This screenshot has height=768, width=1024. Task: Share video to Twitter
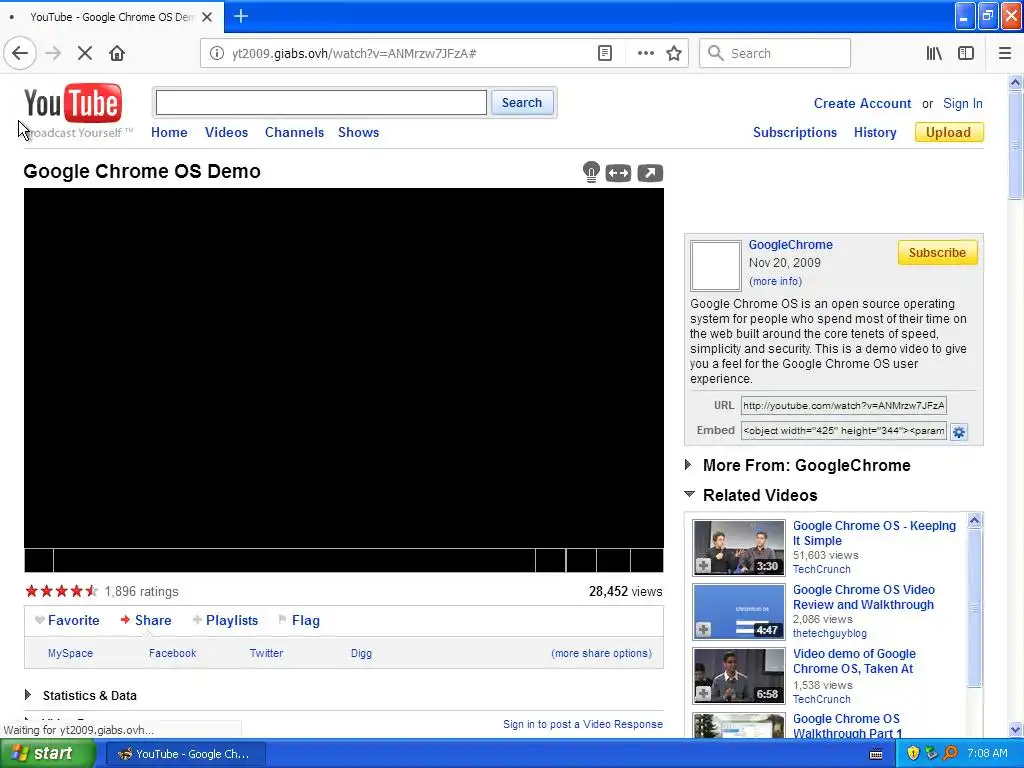266,653
